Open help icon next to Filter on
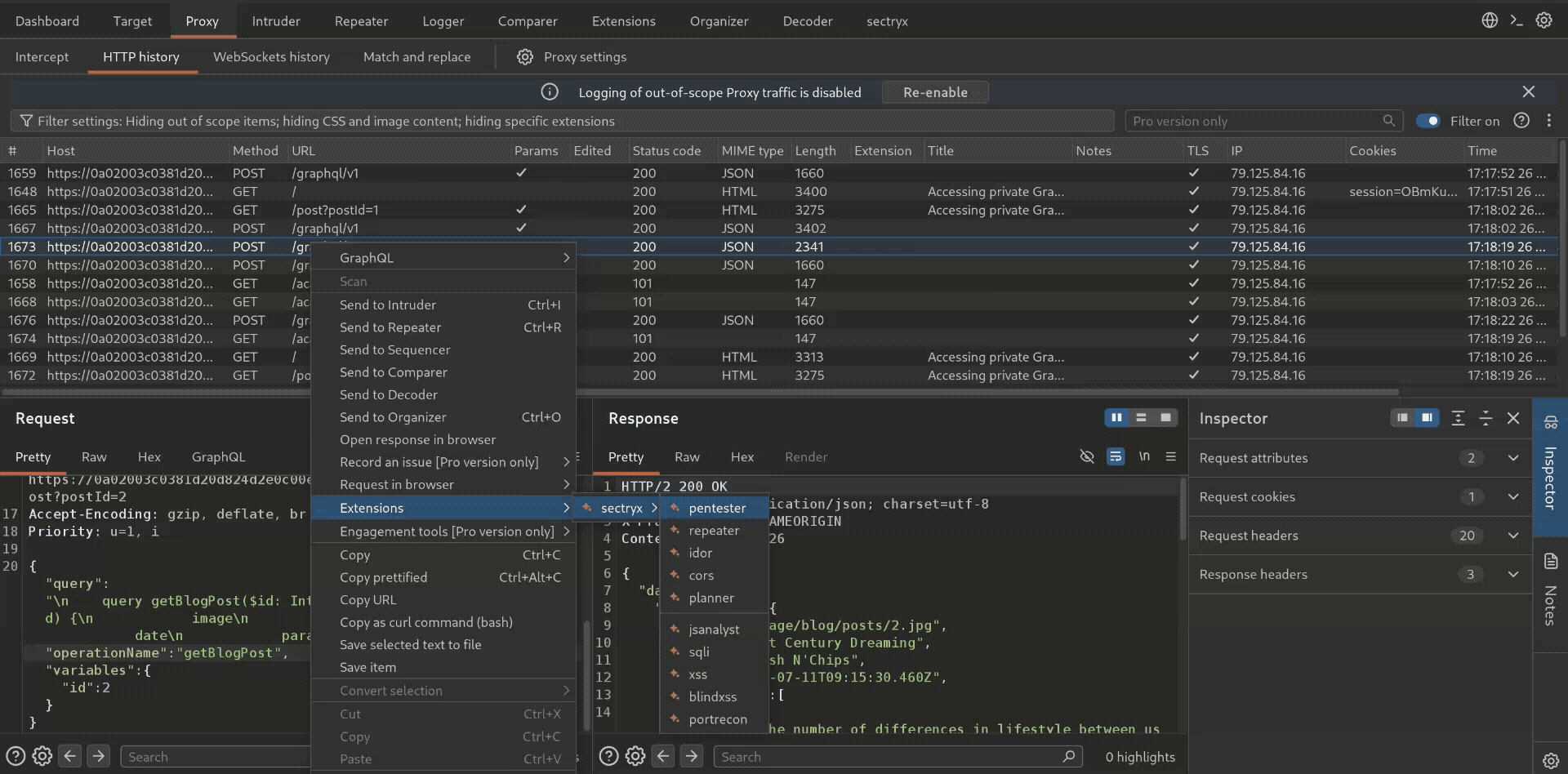 tap(1521, 121)
